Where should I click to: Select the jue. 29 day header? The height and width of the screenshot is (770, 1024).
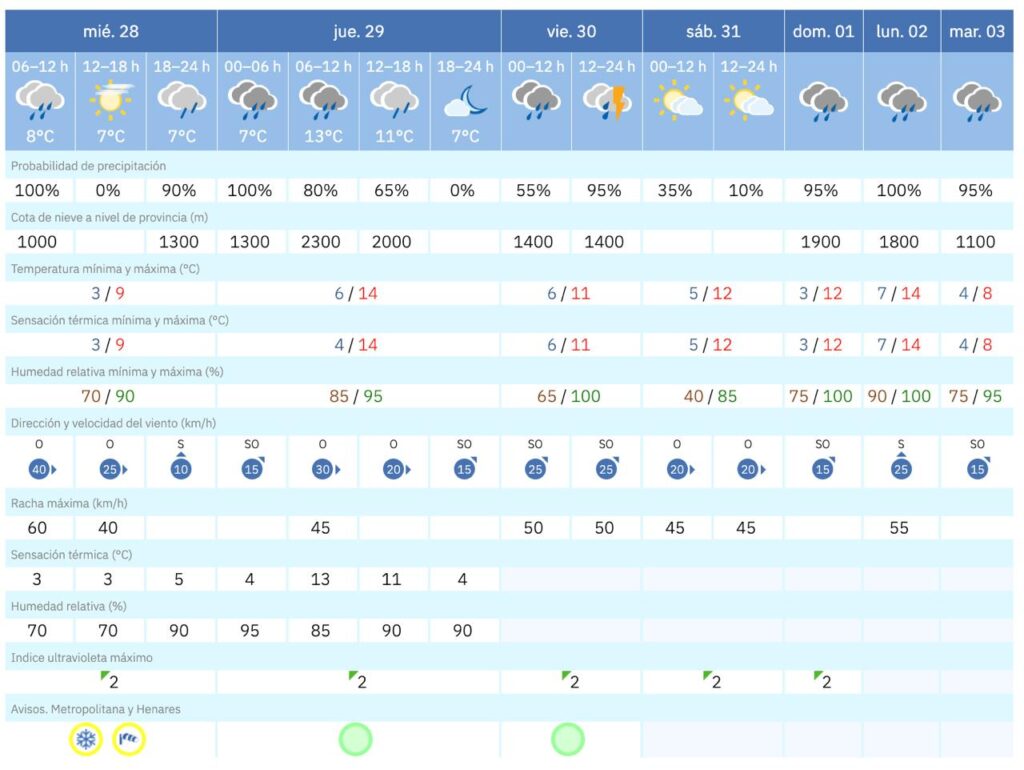click(358, 31)
